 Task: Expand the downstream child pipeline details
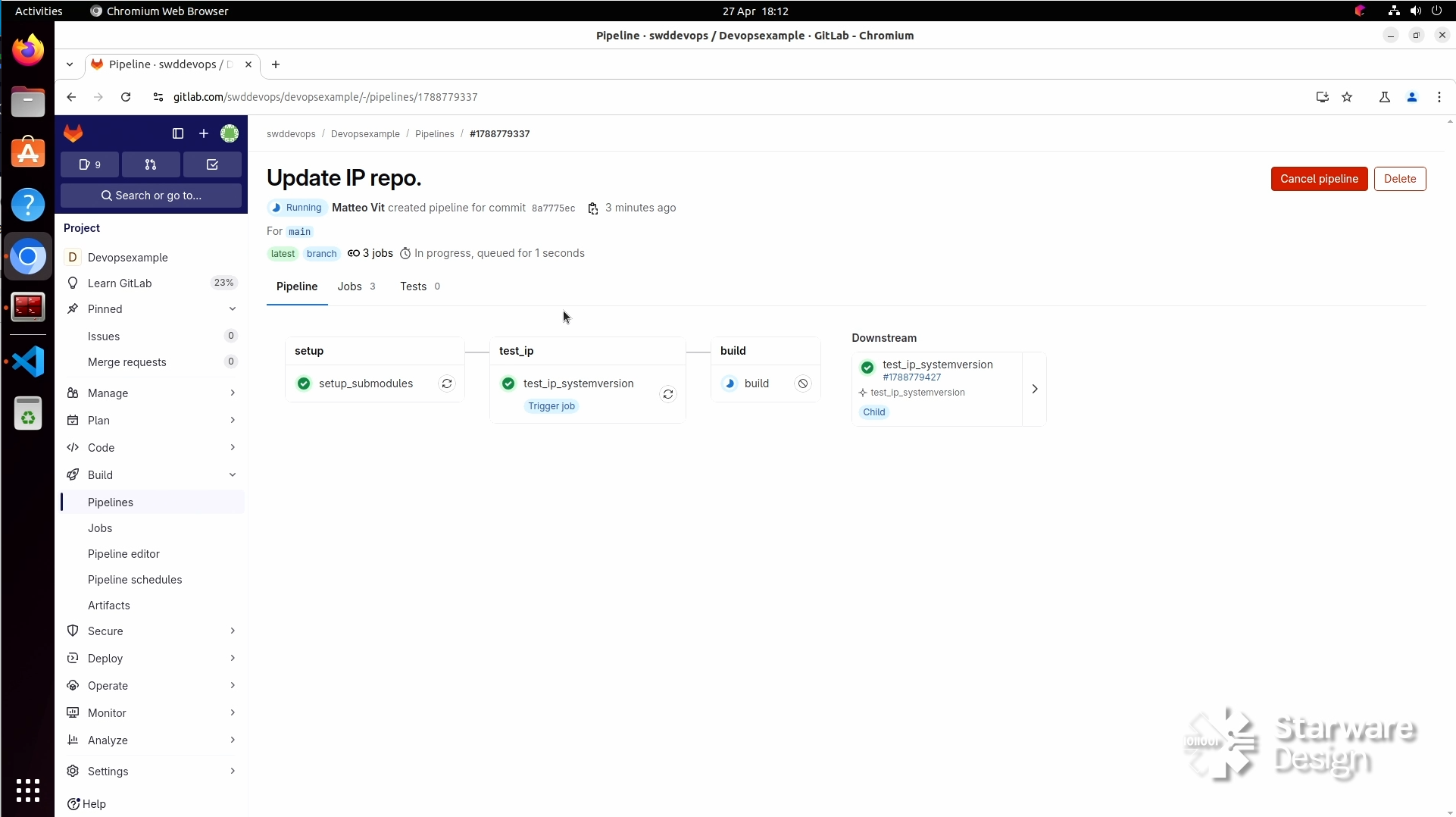(x=1035, y=389)
